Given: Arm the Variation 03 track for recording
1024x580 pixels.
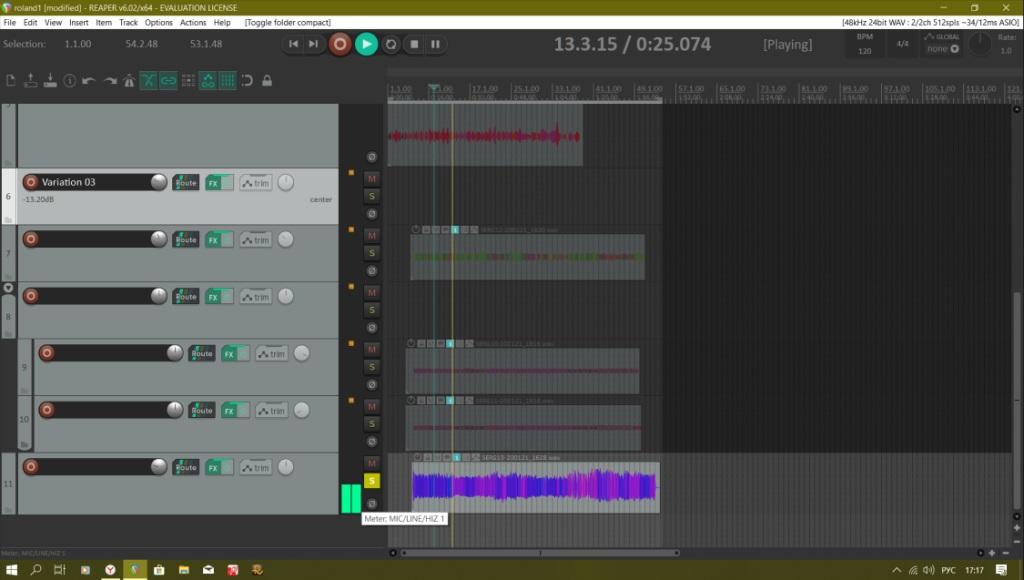Looking at the screenshot, I should [31, 182].
